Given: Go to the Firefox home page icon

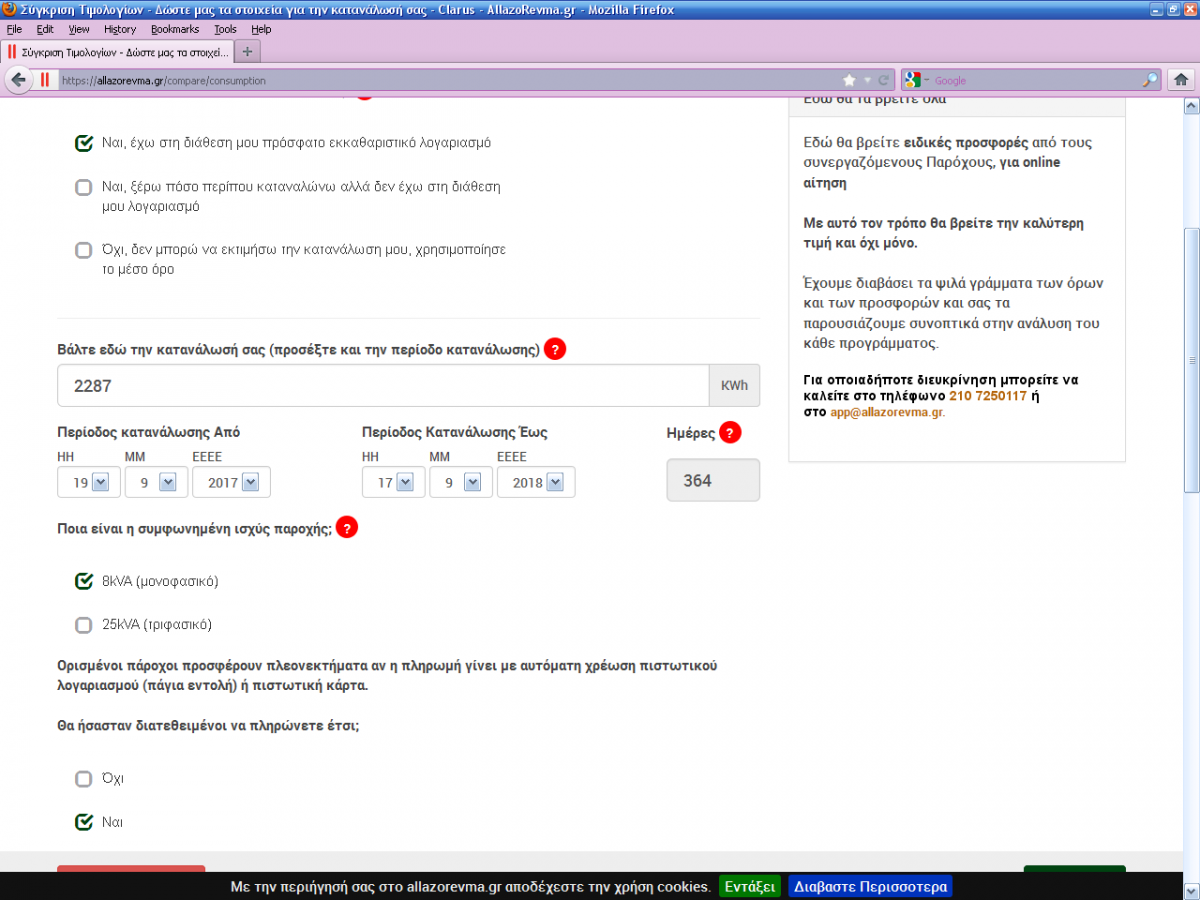Looking at the screenshot, I should [x=1181, y=80].
